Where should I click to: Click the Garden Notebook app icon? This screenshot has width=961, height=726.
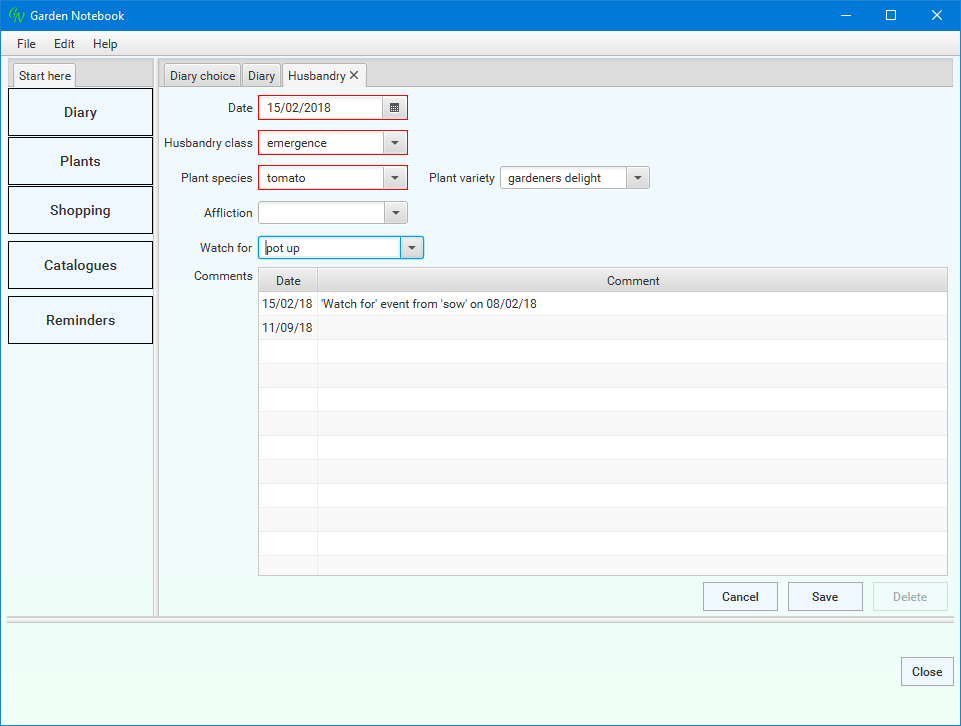point(16,16)
